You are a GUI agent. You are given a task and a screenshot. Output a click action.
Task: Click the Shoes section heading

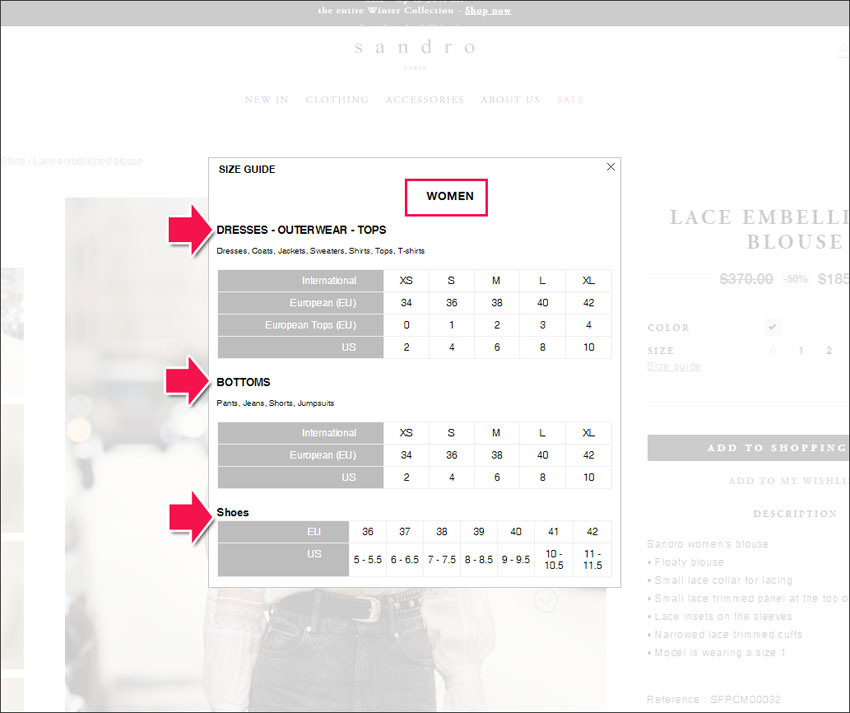[233, 512]
